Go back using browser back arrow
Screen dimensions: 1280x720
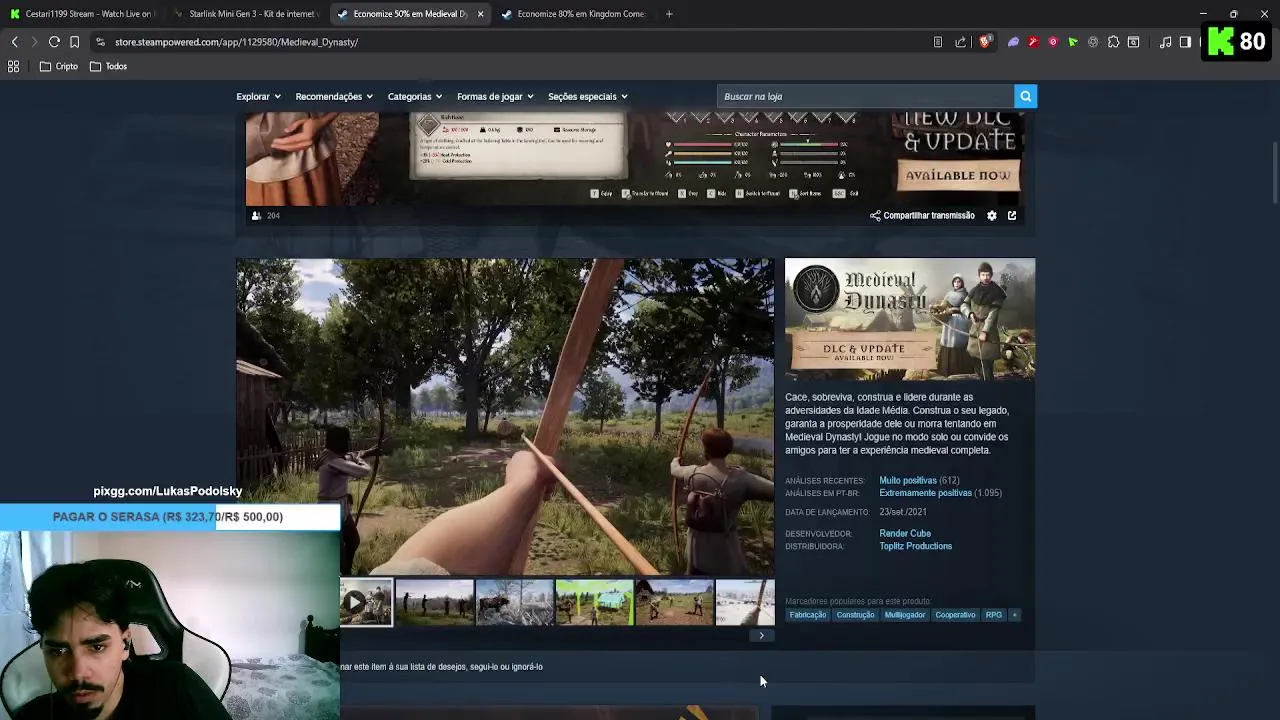click(14, 42)
